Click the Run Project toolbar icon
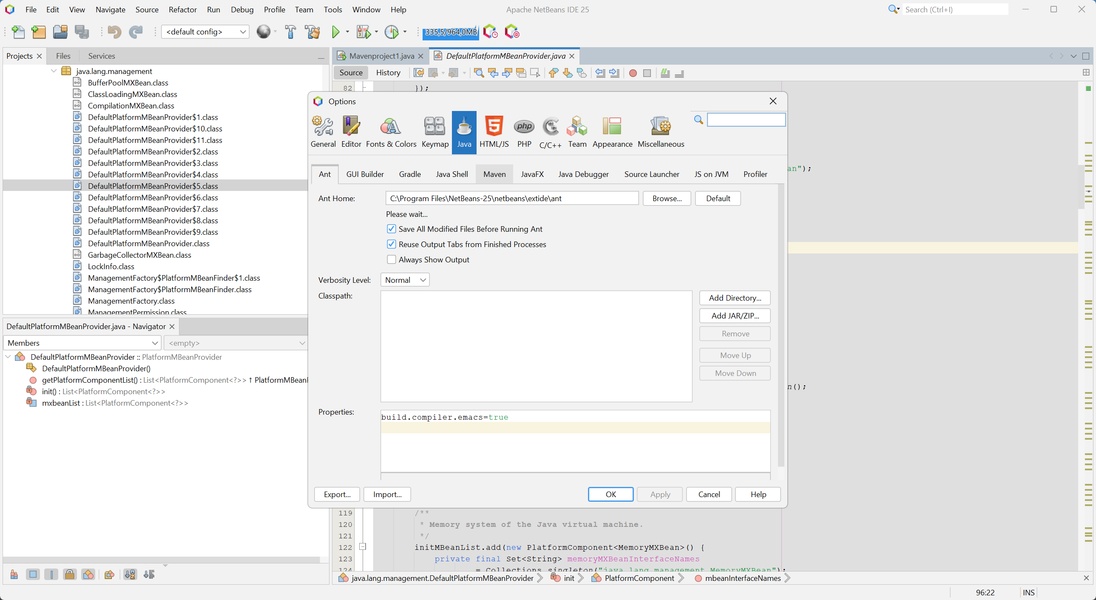This screenshot has width=1096, height=600. (335, 32)
